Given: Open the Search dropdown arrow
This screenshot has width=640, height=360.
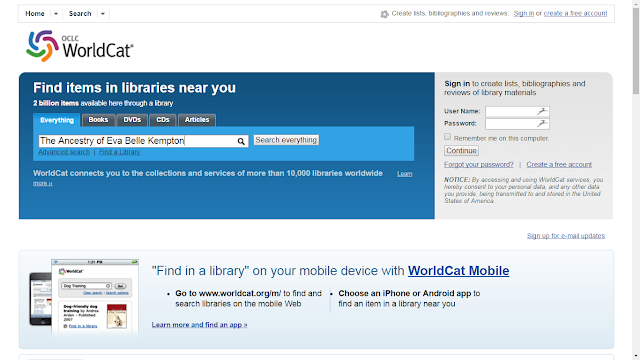Looking at the screenshot, I should point(103,14).
